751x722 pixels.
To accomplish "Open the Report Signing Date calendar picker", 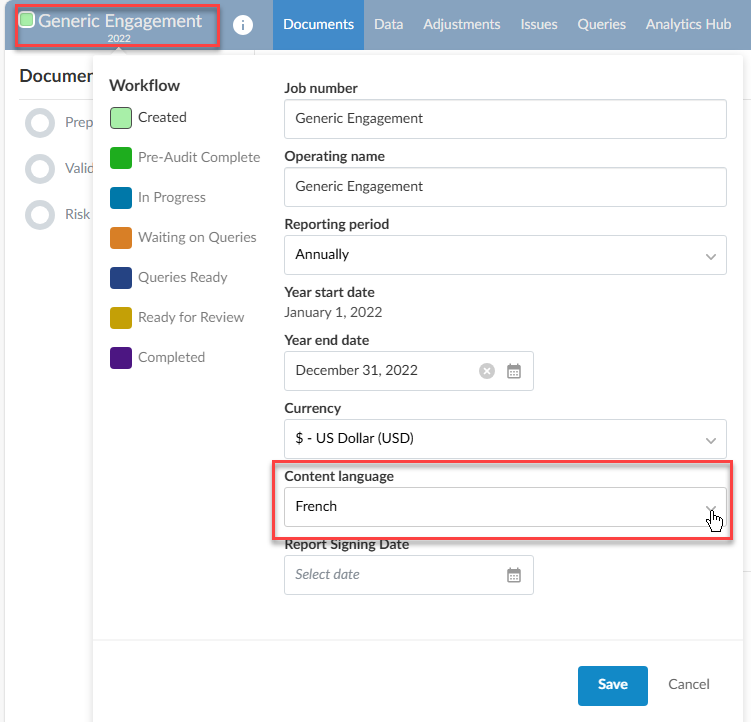I will point(514,575).
